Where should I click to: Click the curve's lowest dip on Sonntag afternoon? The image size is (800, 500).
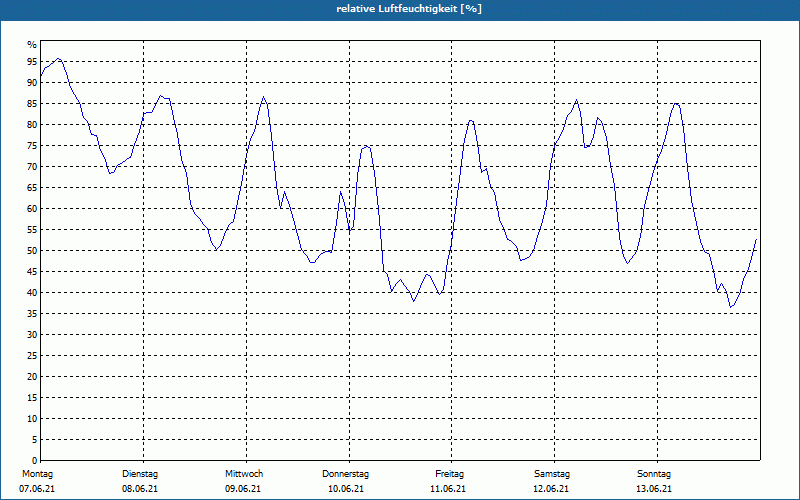(731, 307)
